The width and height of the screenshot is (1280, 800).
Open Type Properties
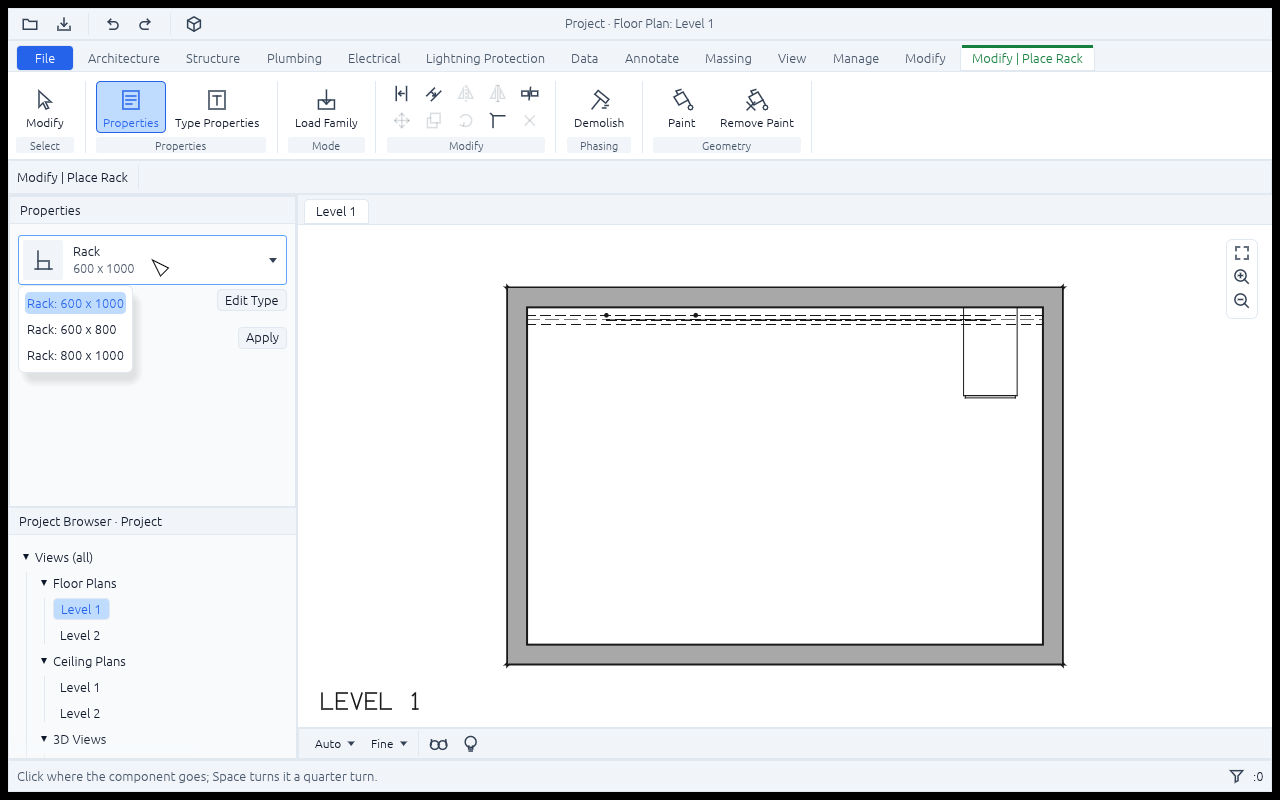pyautogui.click(x=217, y=108)
